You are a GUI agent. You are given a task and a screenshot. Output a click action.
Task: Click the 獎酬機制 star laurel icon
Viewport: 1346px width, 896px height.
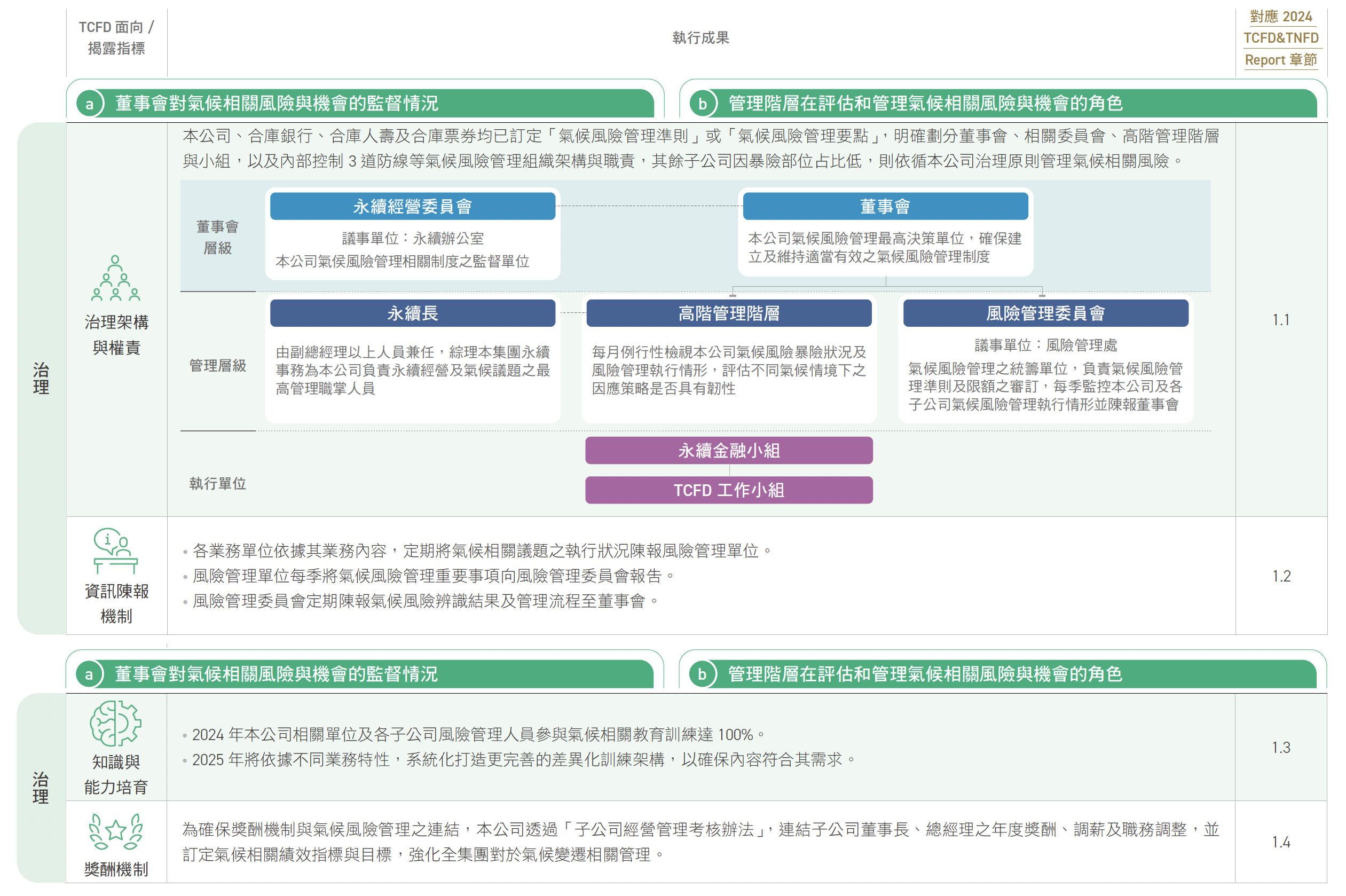[116, 831]
